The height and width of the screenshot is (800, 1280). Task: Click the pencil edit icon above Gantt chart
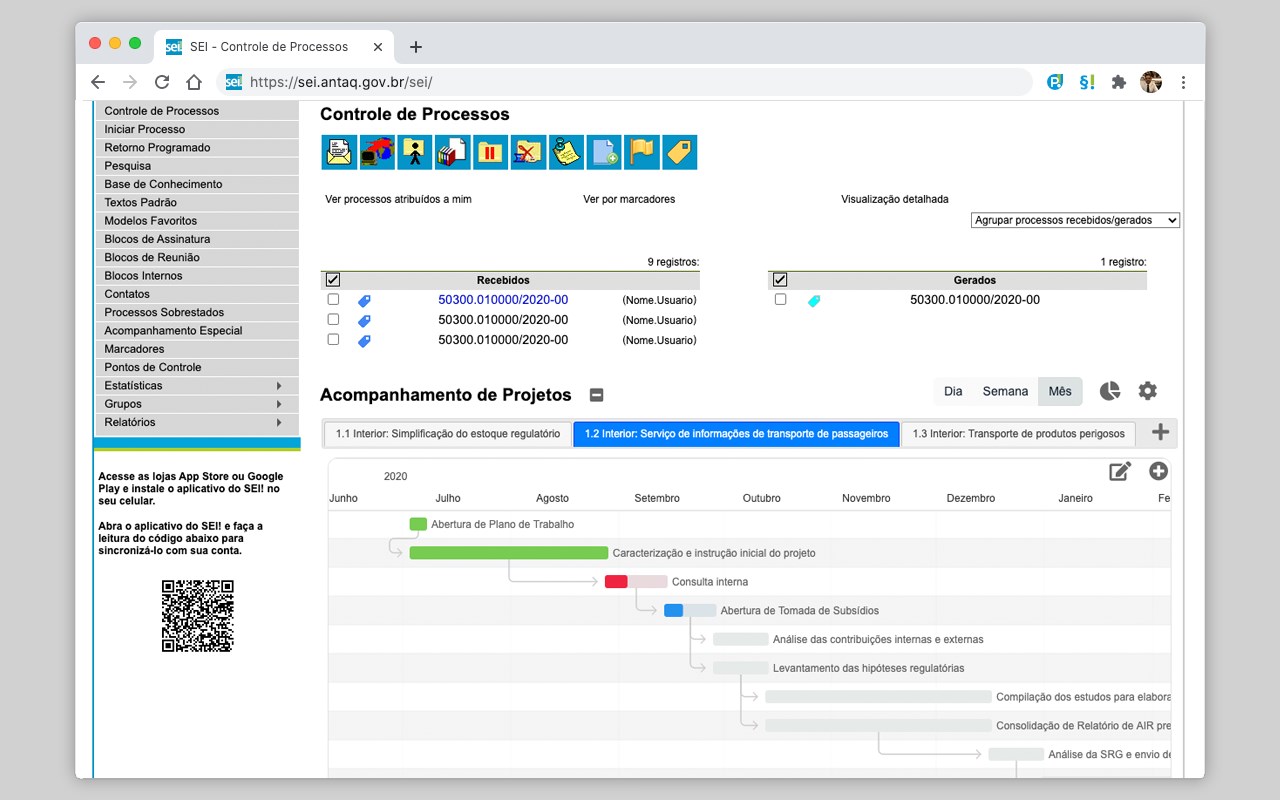coord(1120,471)
